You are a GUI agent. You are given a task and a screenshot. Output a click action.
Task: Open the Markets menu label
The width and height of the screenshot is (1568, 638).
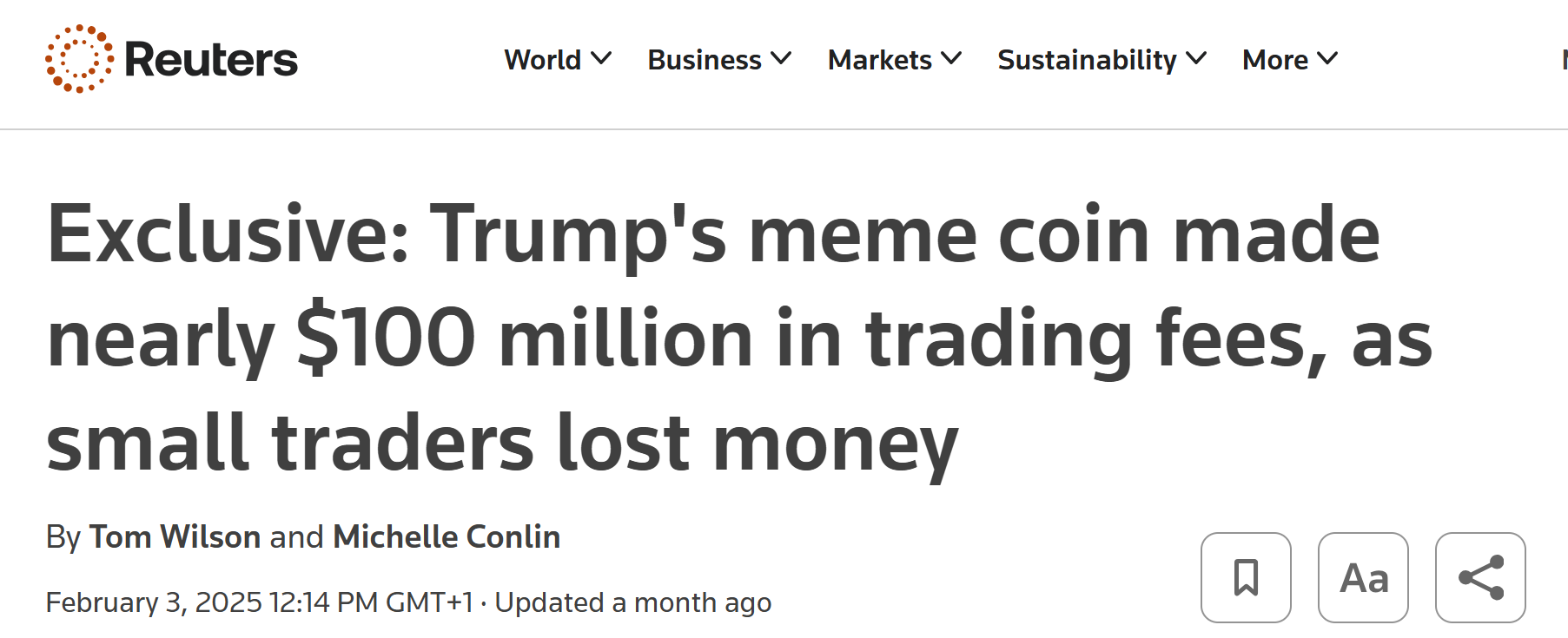pos(879,60)
